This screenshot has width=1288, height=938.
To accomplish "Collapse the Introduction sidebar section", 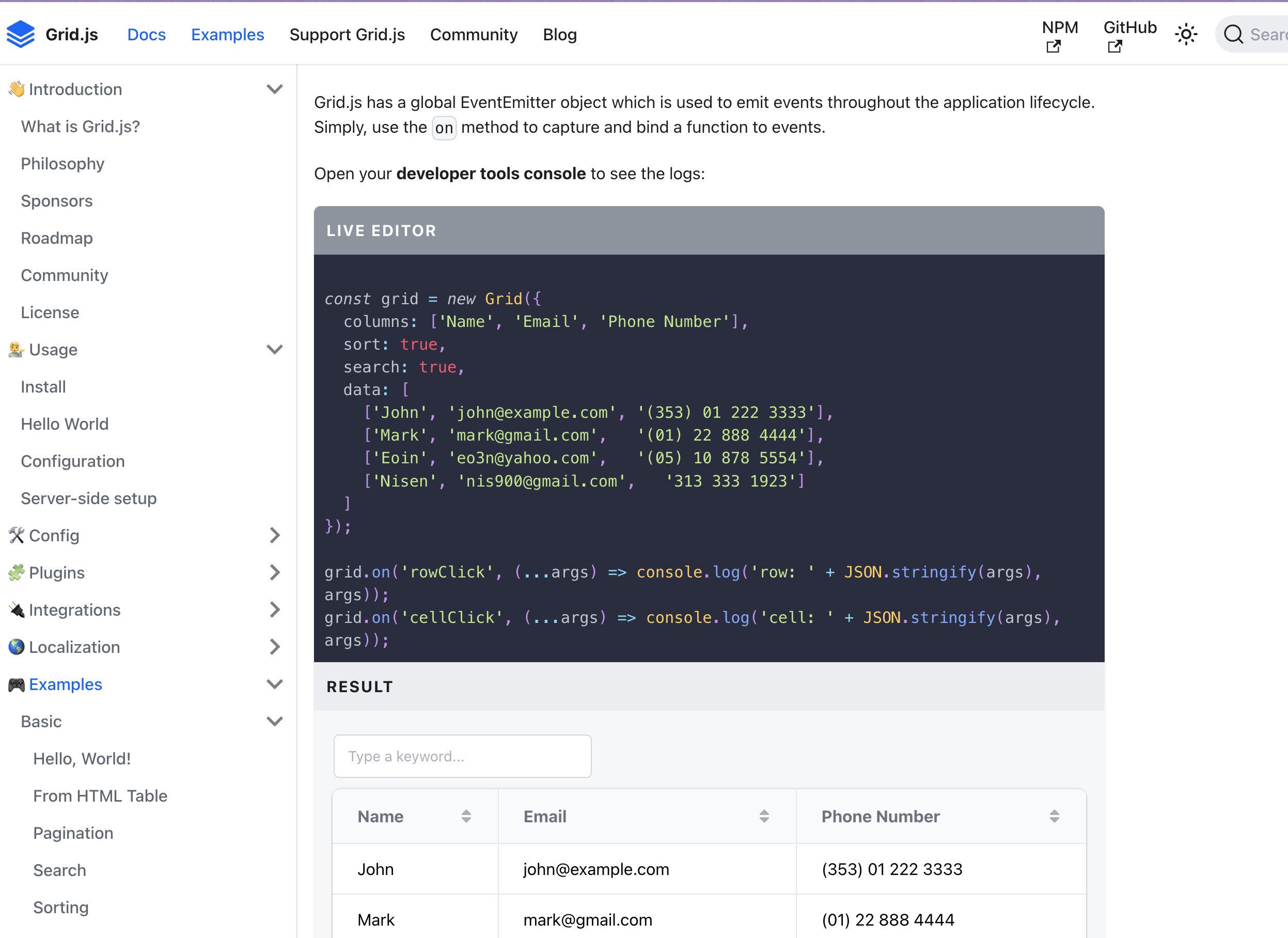I will 275,89.
